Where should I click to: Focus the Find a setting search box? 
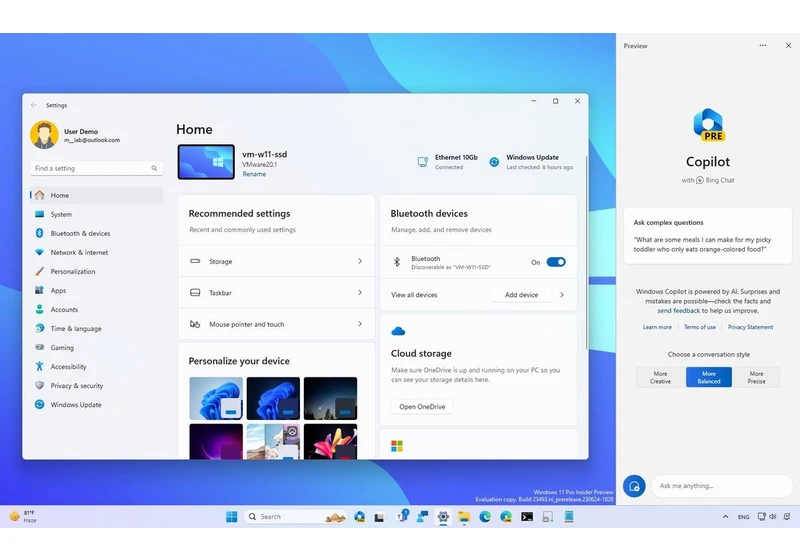(96, 168)
